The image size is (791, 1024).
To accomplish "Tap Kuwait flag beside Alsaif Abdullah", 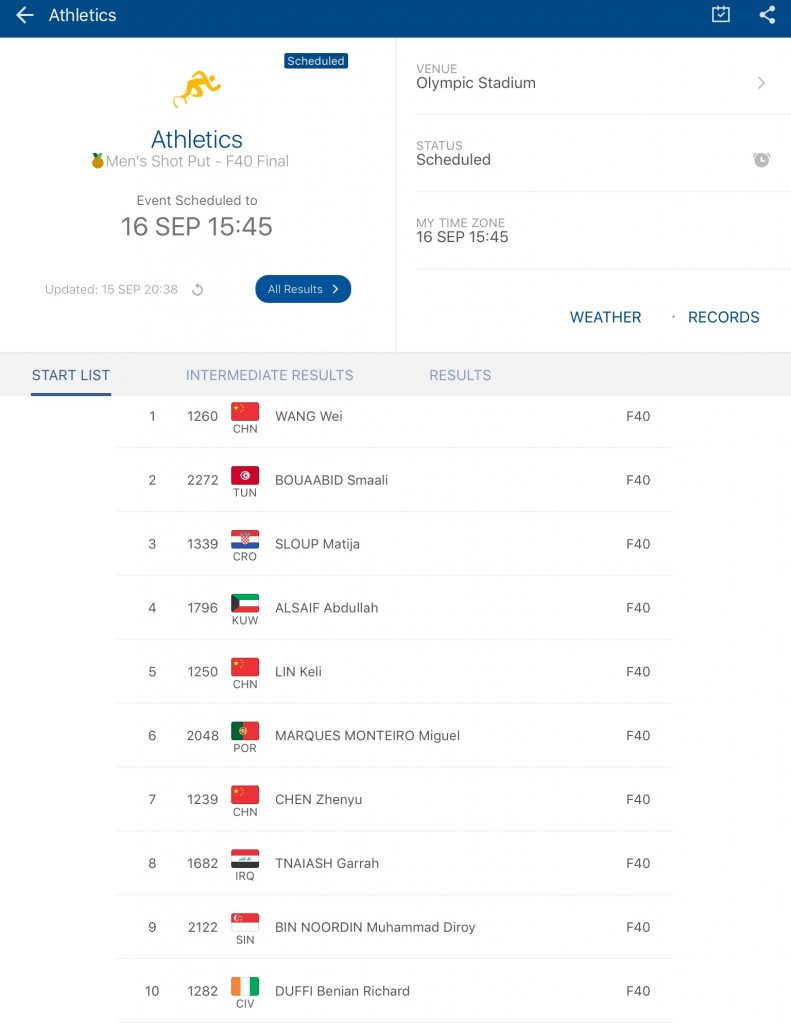I will click(x=245, y=603).
